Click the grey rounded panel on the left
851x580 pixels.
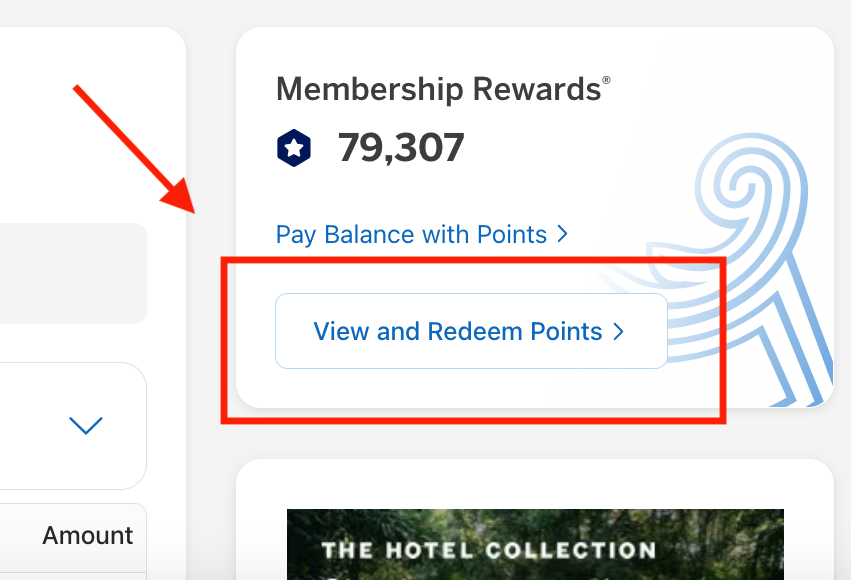[70, 273]
